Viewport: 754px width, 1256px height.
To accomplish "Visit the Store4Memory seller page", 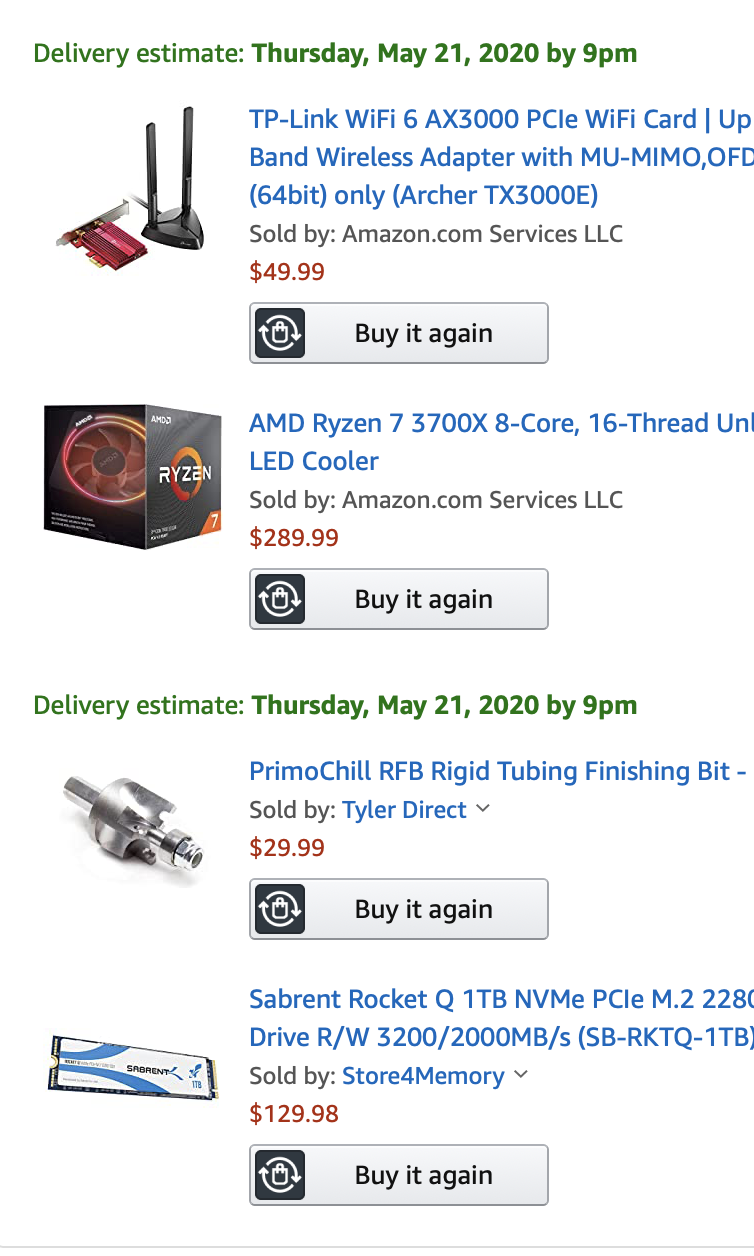I will click(423, 1076).
